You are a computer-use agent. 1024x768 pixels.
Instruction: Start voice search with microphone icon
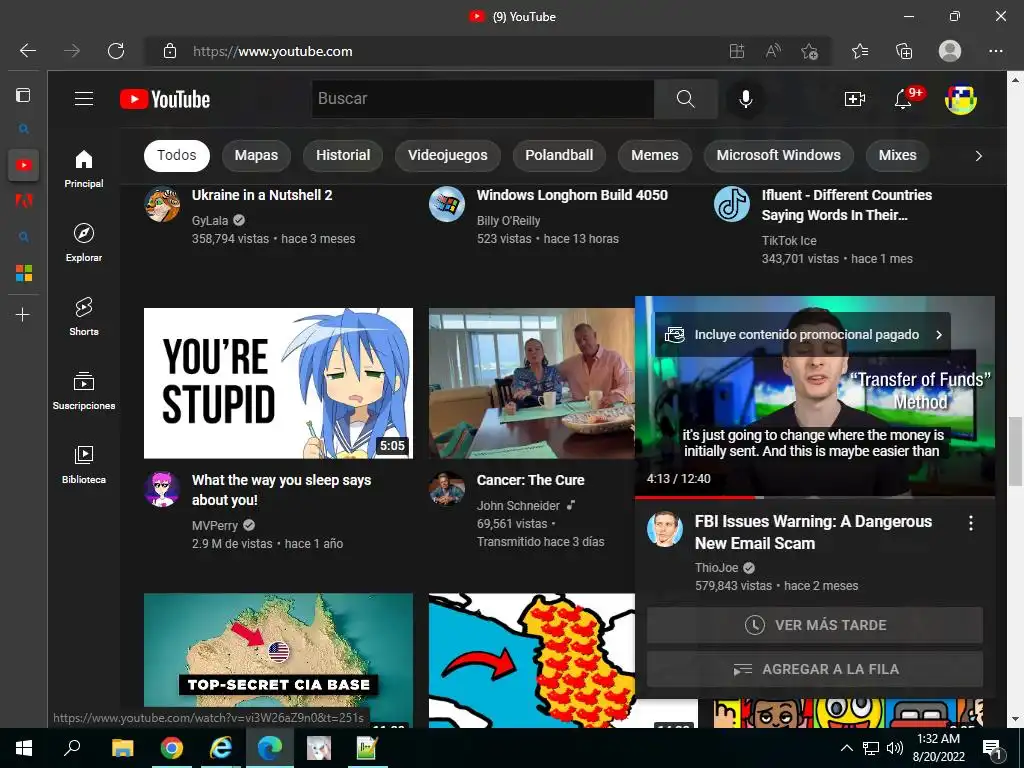[x=746, y=99]
